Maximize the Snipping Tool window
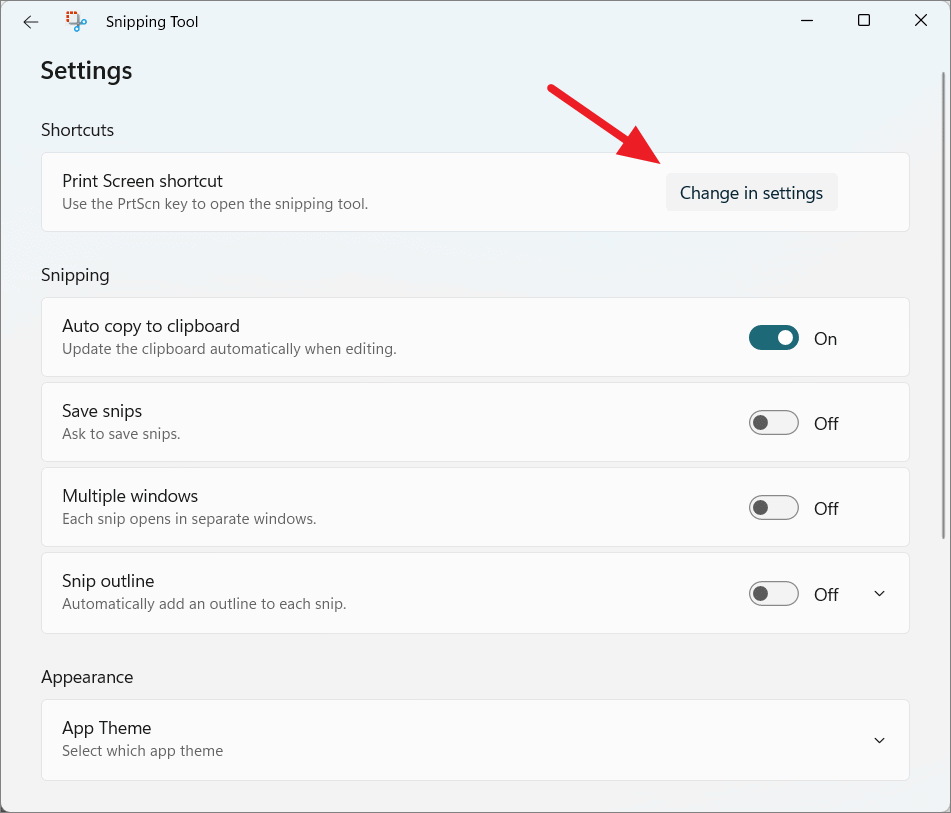This screenshot has width=951, height=813. (x=863, y=20)
